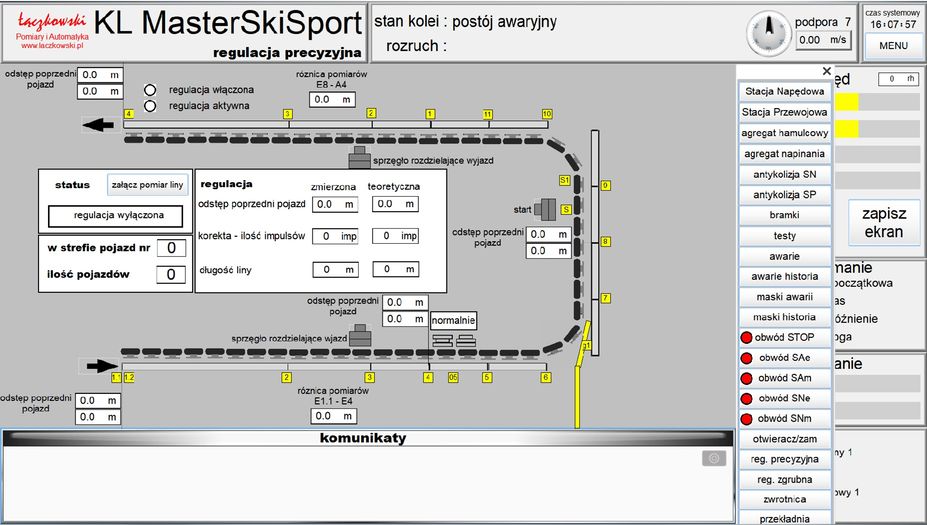Toggle the załącz pomiar liny button
This screenshot has width=927, height=525.
coord(147,185)
